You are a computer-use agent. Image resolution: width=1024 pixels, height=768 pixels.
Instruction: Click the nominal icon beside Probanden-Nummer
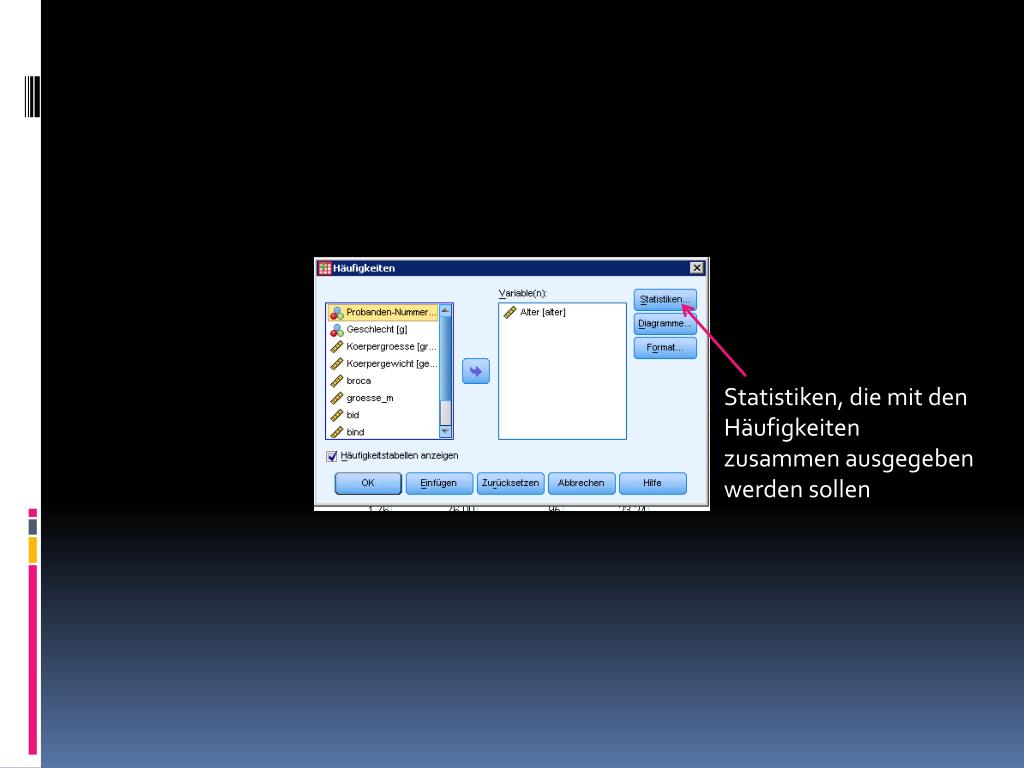(x=336, y=313)
